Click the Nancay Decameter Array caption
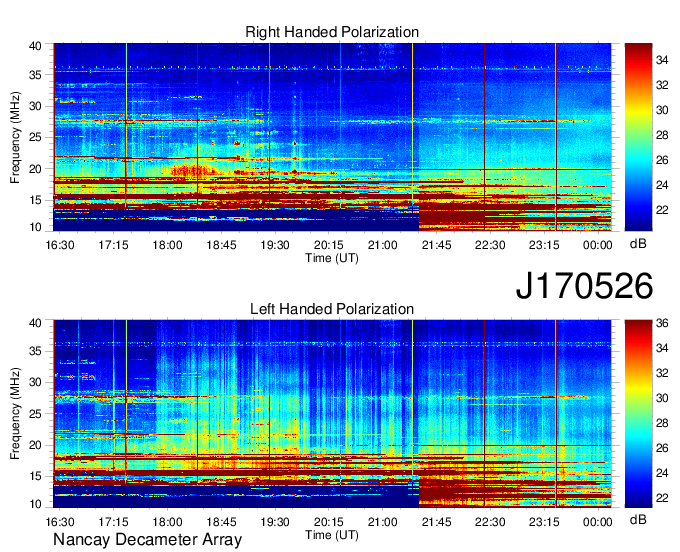680x552 pixels. pyautogui.click(x=147, y=540)
